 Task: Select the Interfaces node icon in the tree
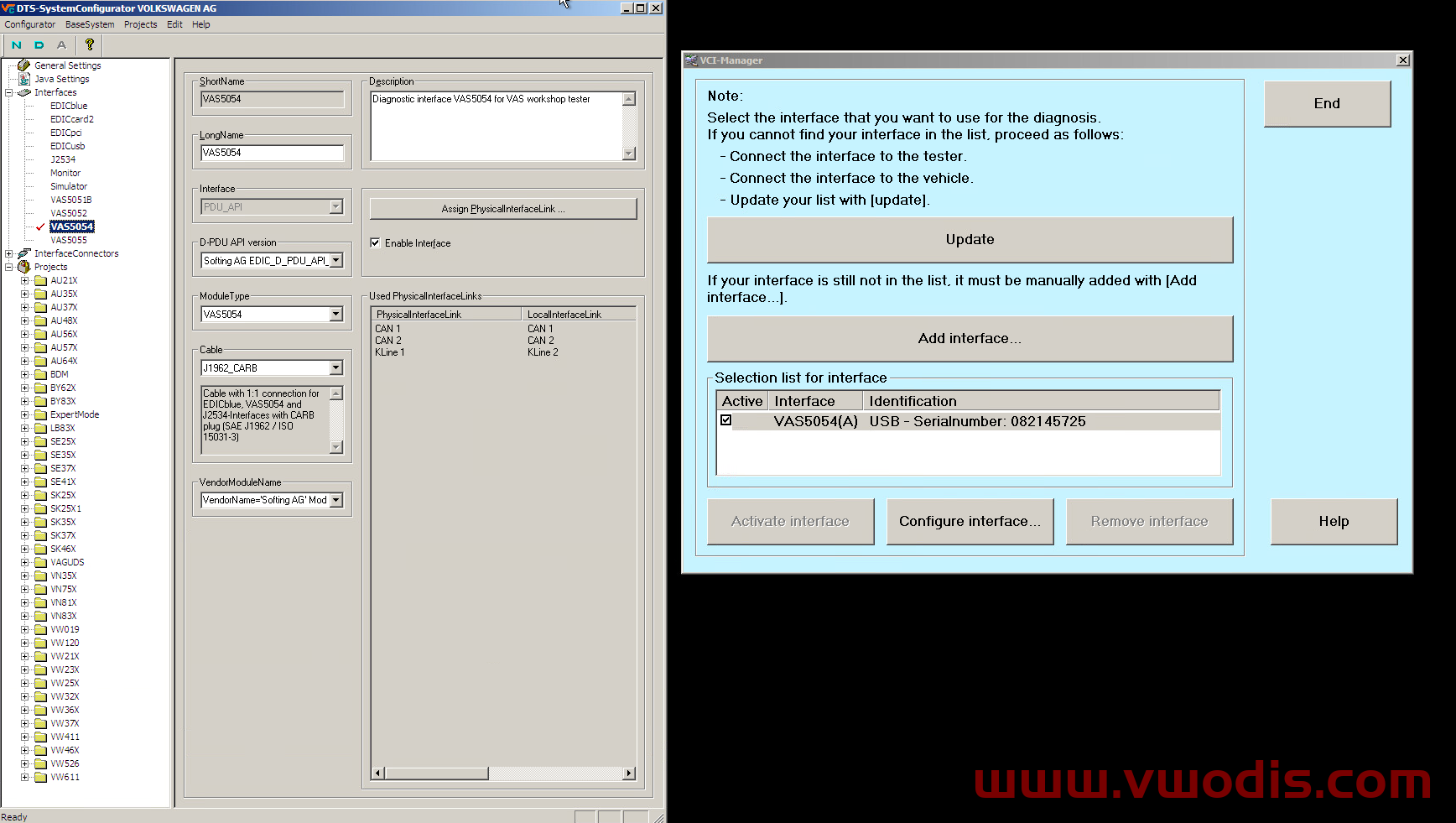(x=24, y=92)
